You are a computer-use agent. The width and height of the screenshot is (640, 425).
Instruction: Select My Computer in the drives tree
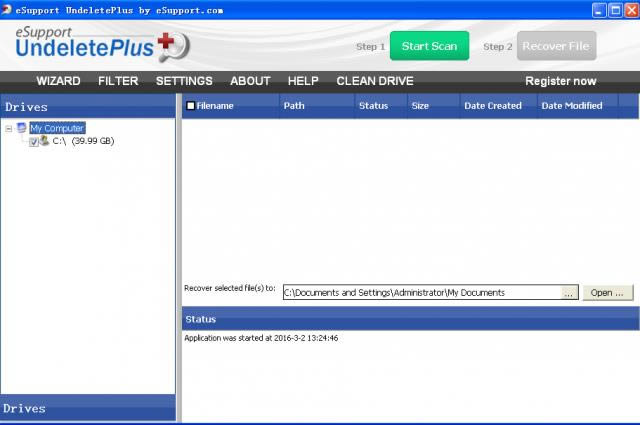(57, 128)
